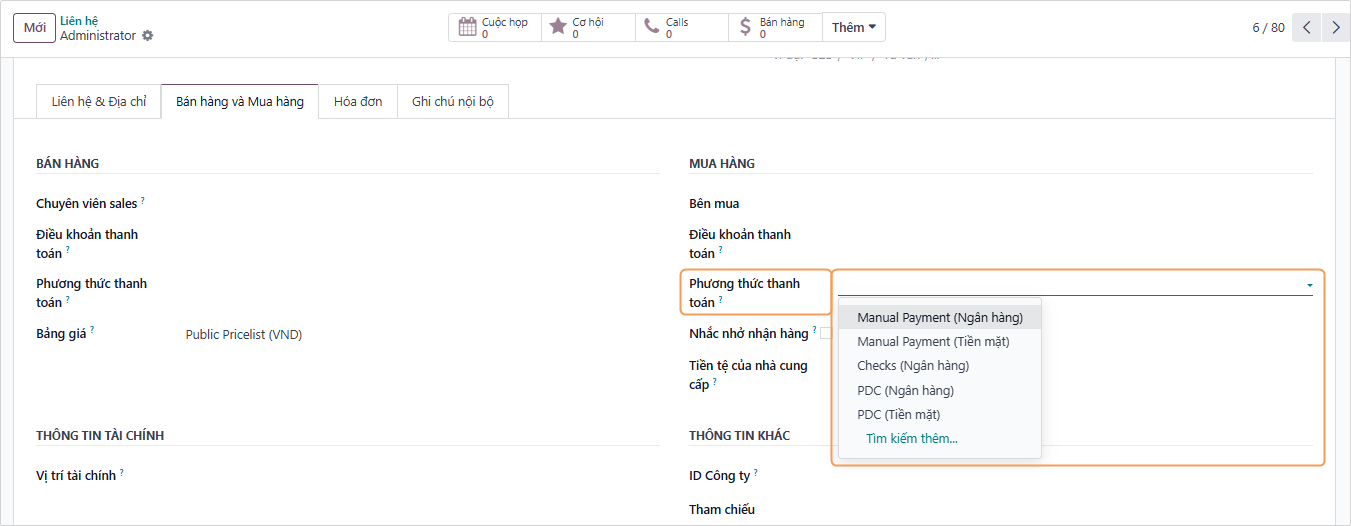Go to next record arrow
Screen dimensions: 1351x526
pyautogui.click(x=1336, y=28)
